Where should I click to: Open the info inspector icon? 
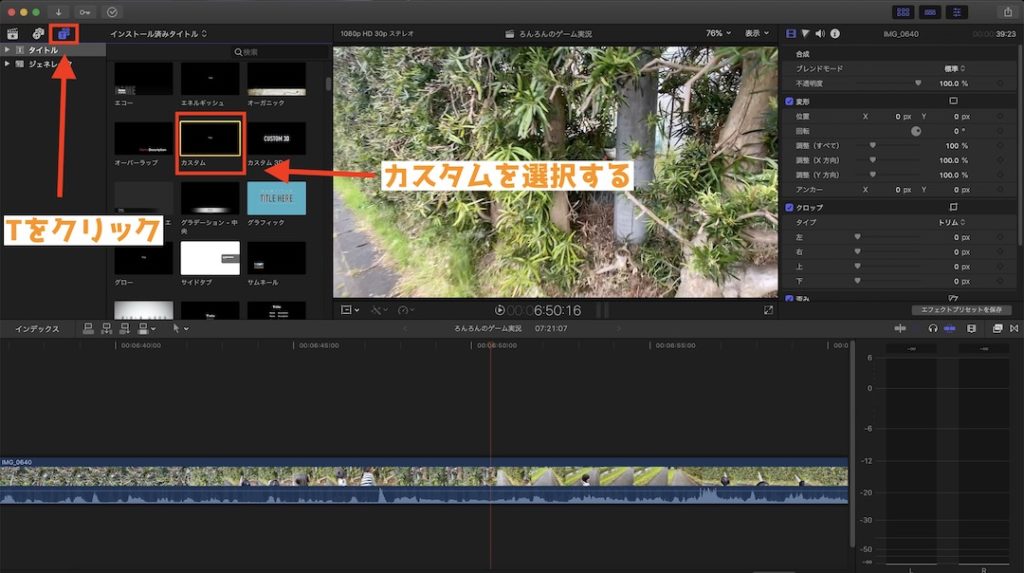click(835, 33)
